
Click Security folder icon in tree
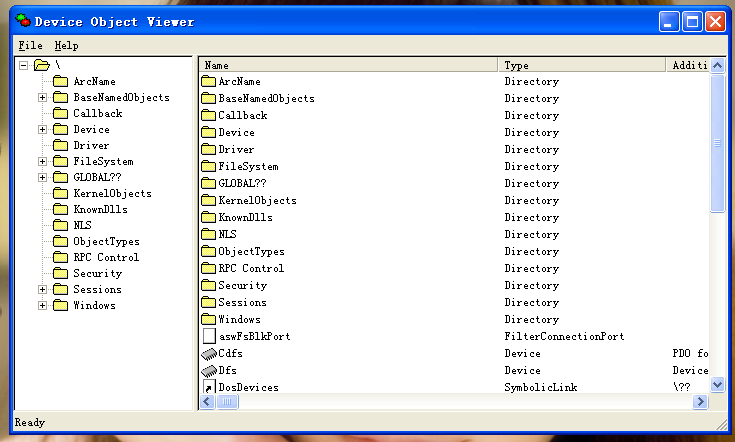60,273
